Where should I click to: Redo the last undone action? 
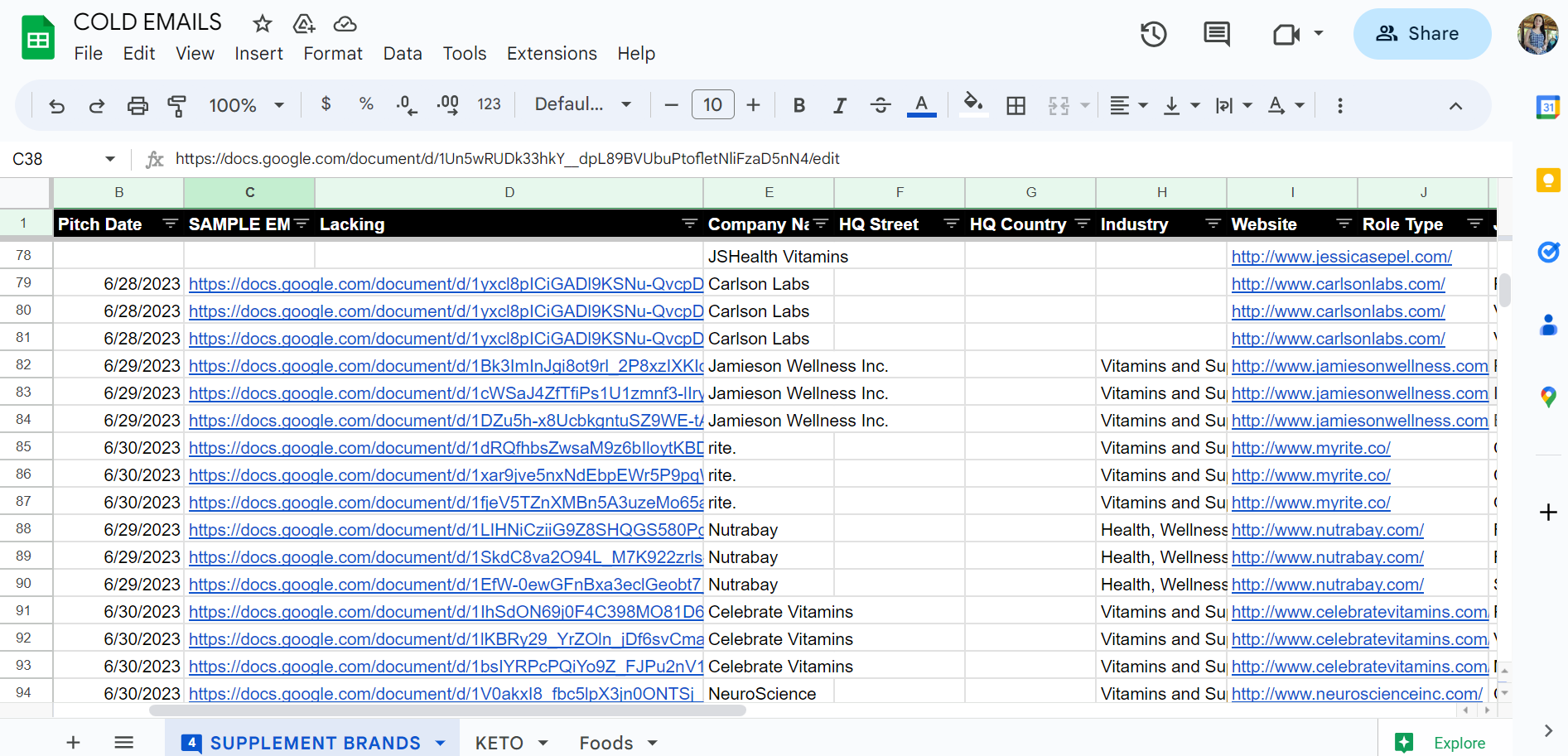(x=97, y=105)
